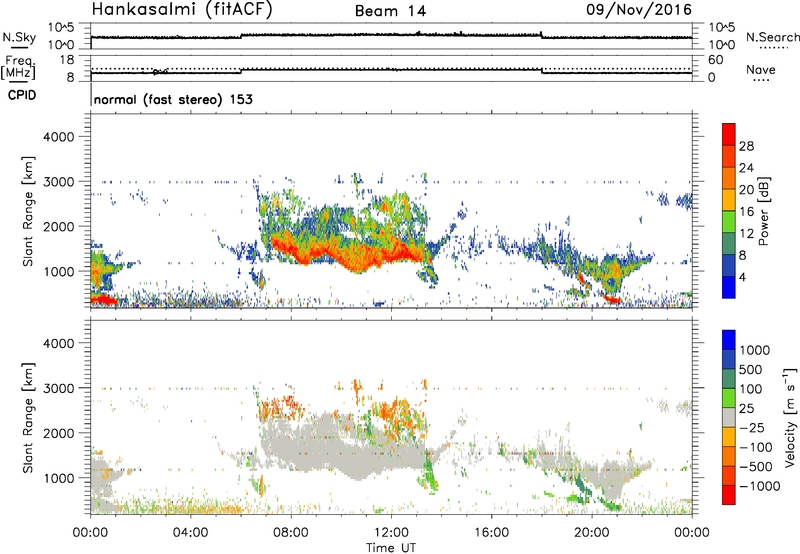Click the '04:00' time axis tick label
Image resolution: width=800 pixels, height=554 pixels.
190,533
